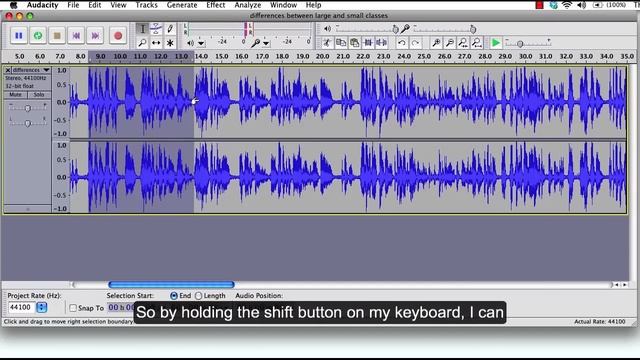Click the Cut scissors icon
This screenshot has height=360, width=640.
pos(327,42)
